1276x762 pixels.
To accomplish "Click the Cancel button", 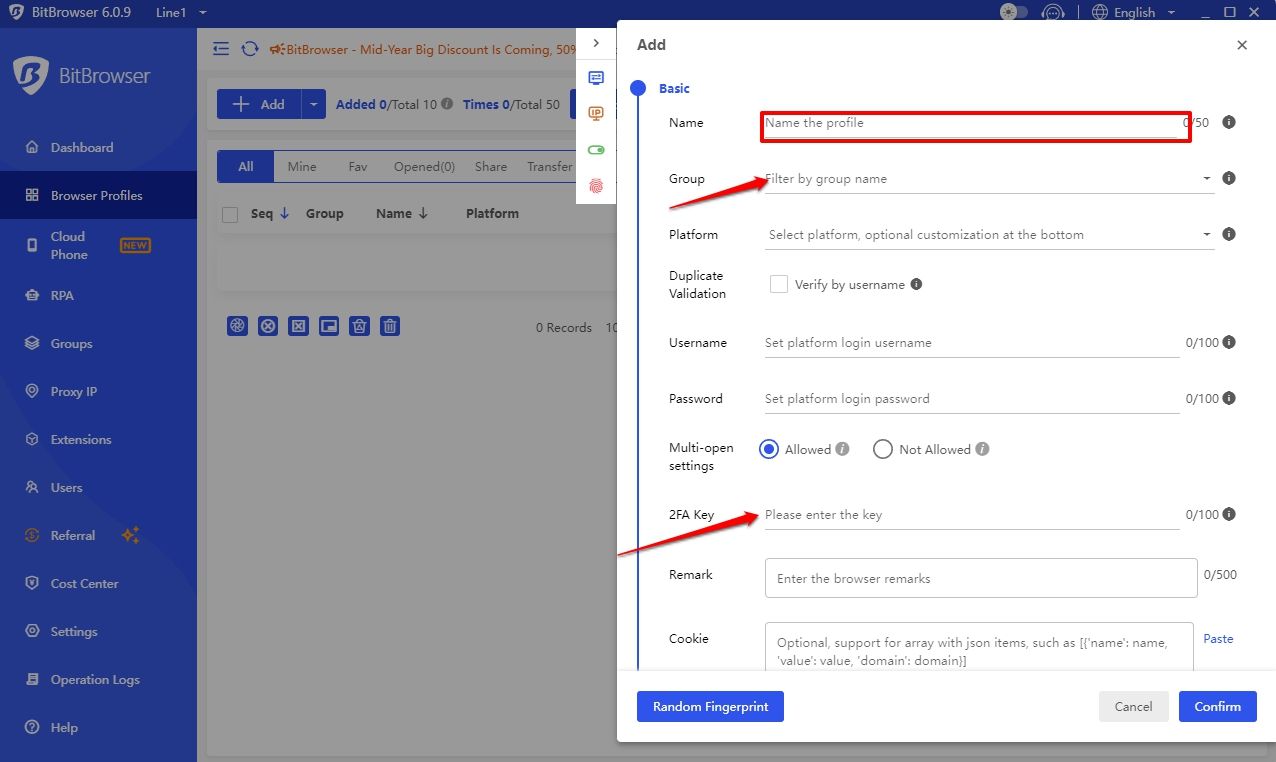I will point(1133,706).
